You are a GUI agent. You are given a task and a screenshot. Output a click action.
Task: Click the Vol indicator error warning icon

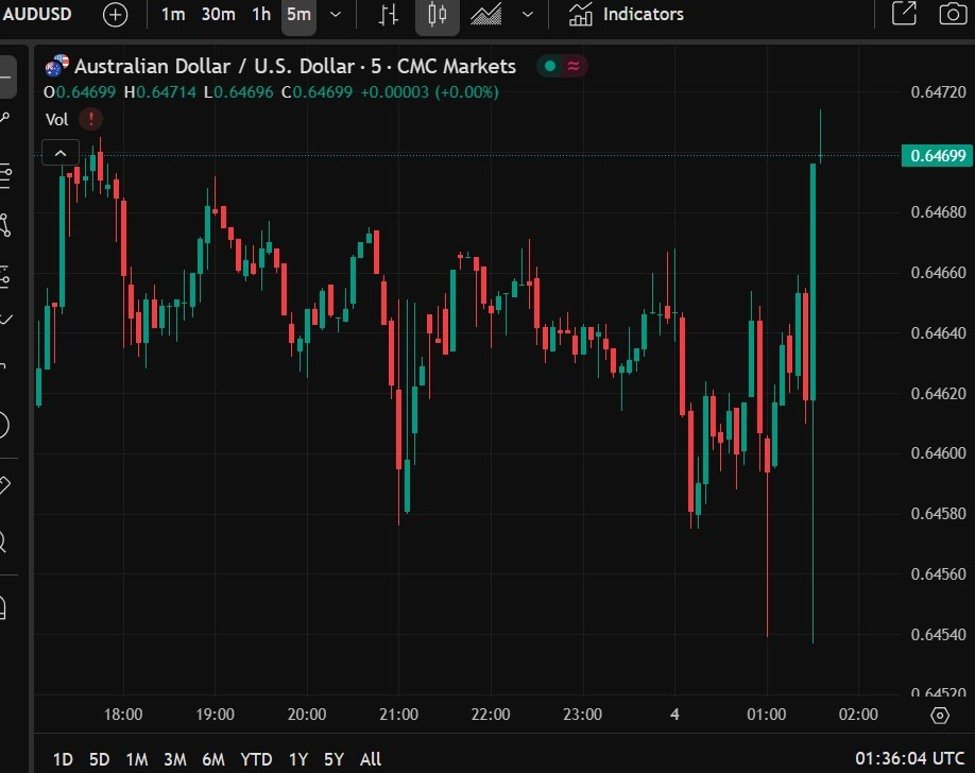(x=91, y=119)
